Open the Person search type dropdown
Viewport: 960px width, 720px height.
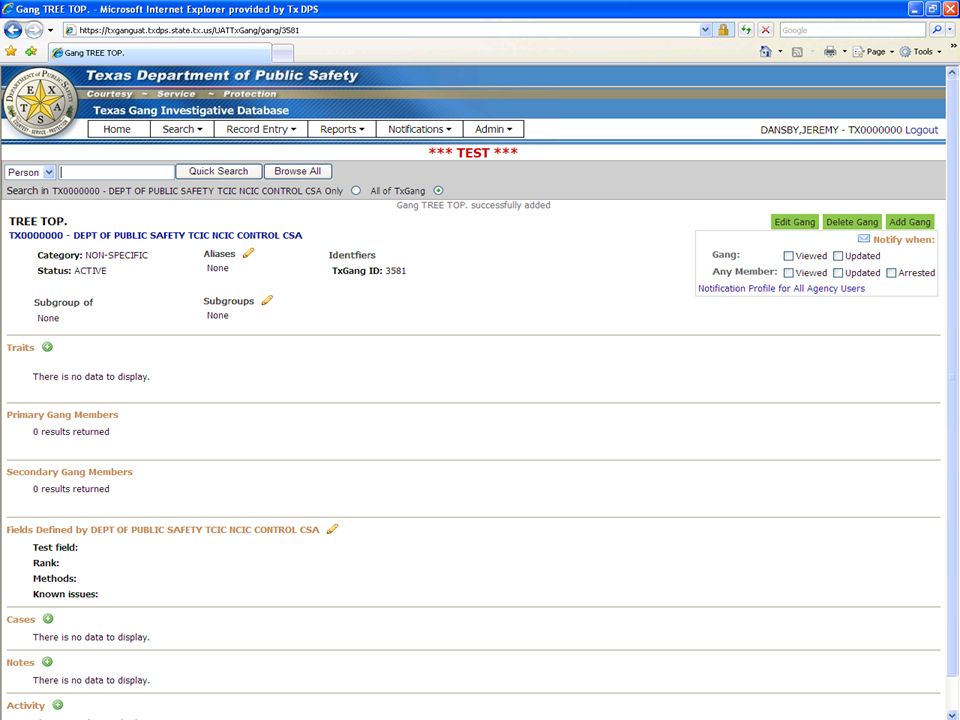(x=30, y=172)
